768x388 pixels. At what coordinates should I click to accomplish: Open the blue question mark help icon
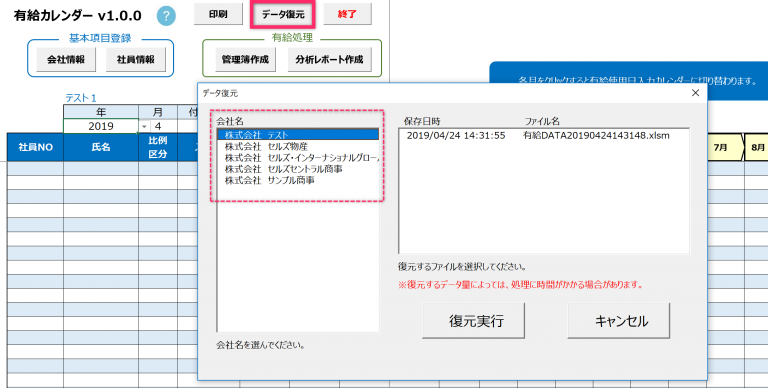click(x=166, y=16)
